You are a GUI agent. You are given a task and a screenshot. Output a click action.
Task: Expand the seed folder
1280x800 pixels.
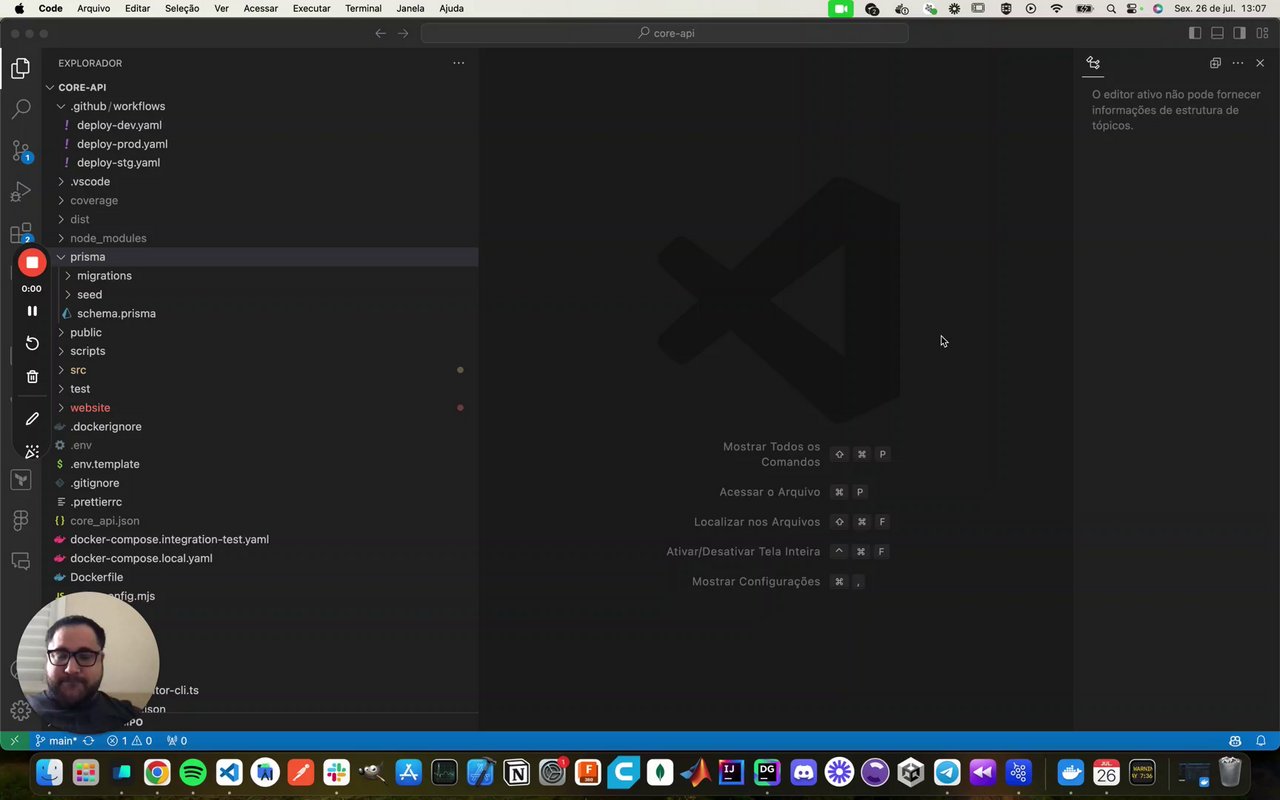pyautogui.click(x=260, y=295)
